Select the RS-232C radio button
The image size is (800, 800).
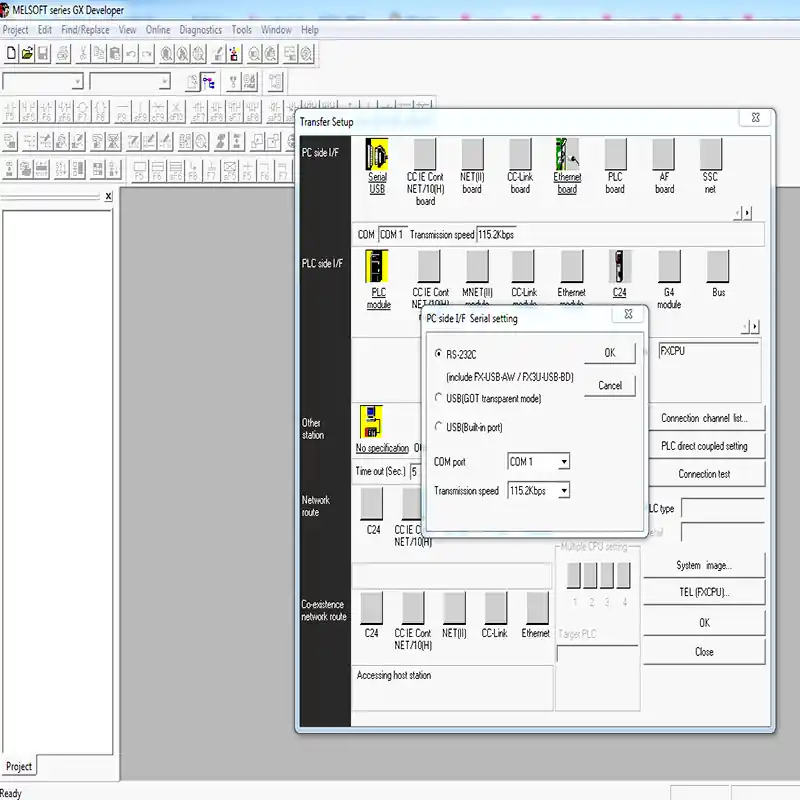pyautogui.click(x=439, y=353)
